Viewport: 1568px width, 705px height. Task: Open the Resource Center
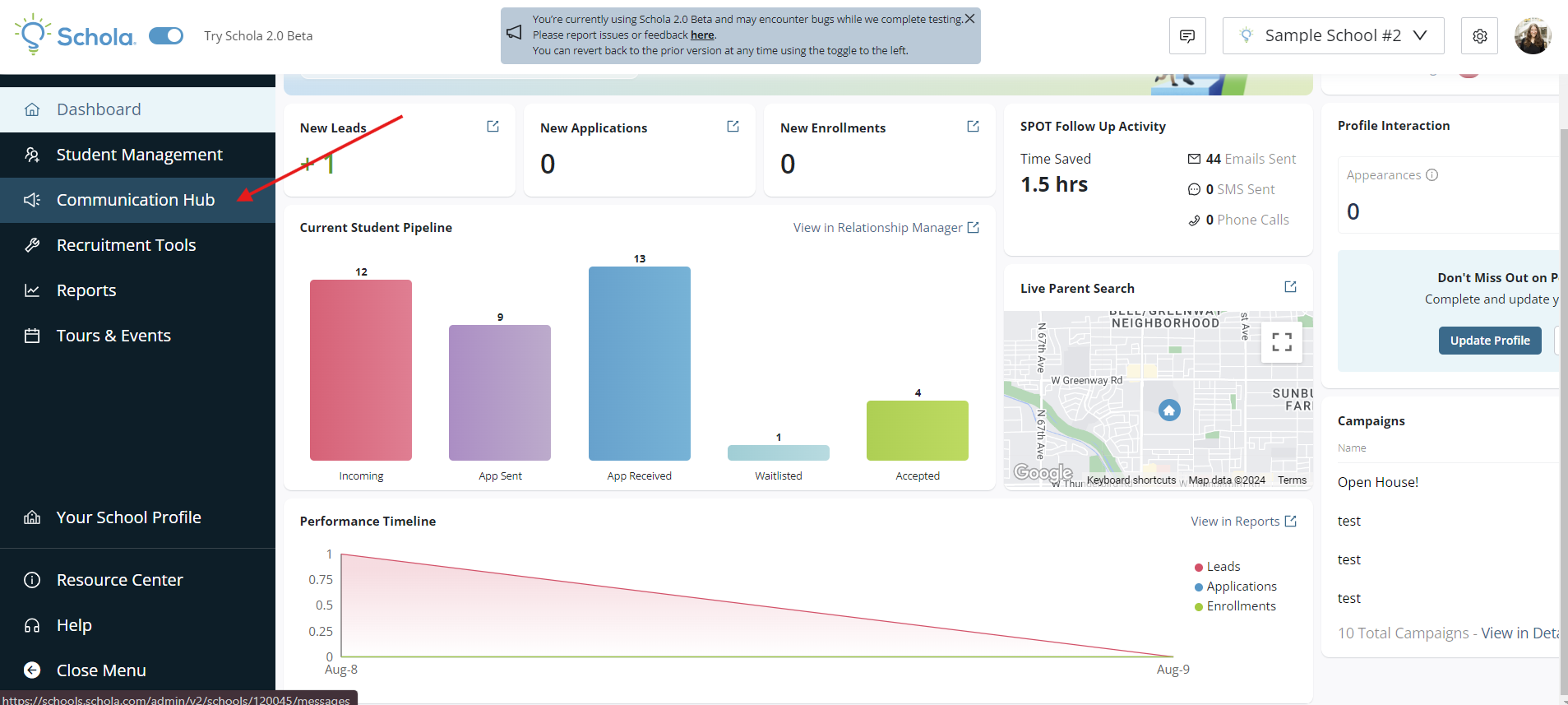(137, 580)
